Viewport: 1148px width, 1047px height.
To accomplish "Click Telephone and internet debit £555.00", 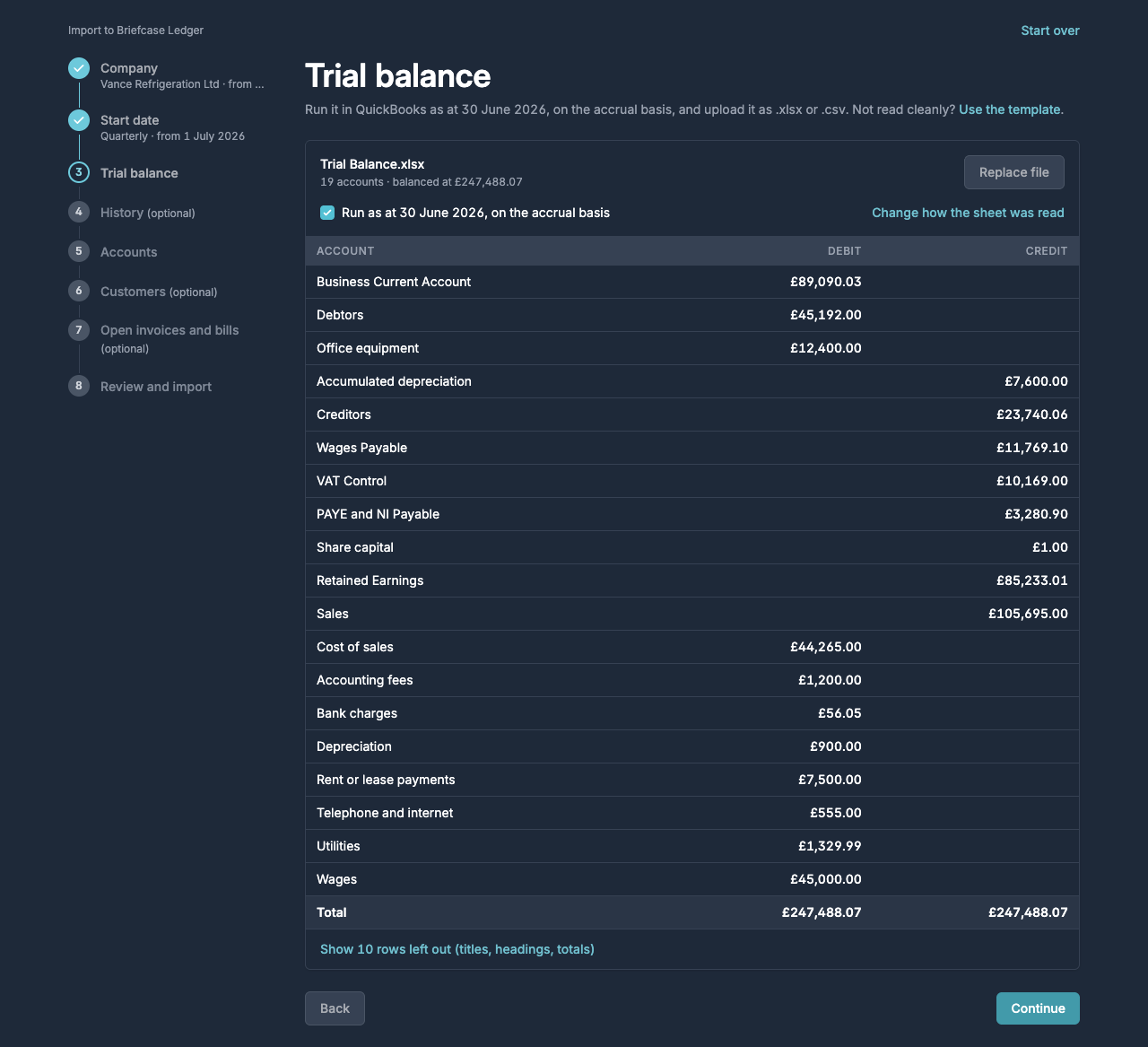I will [x=836, y=813].
